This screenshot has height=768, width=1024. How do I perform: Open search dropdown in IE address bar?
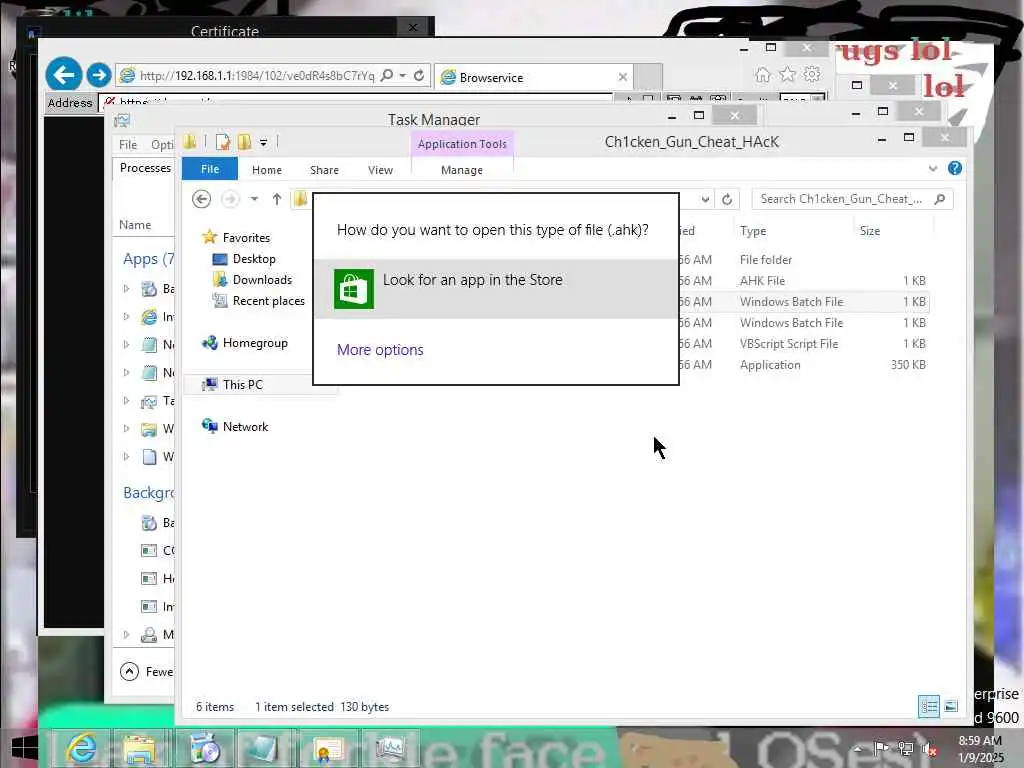tap(402, 75)
